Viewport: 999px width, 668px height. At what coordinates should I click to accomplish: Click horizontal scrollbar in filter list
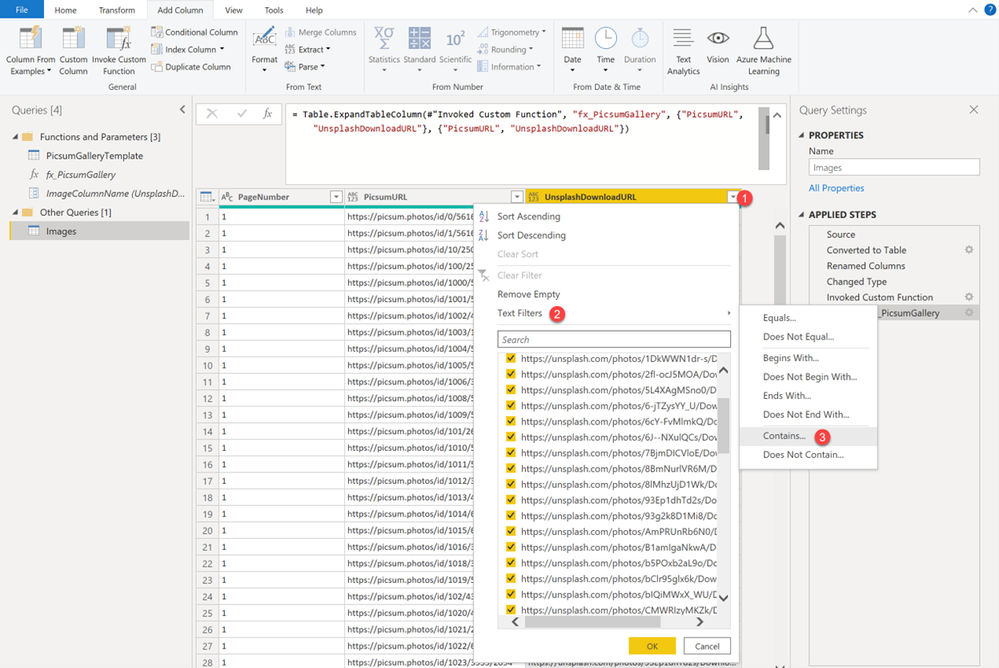point(593,622)
